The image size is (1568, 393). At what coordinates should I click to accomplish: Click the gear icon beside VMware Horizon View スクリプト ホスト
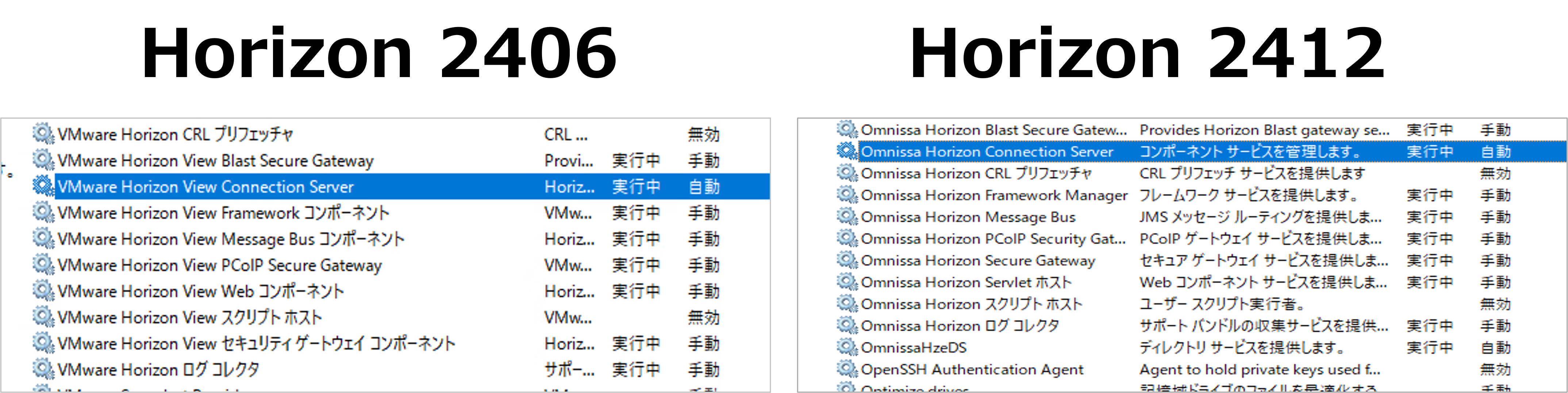tap(43, 317)
